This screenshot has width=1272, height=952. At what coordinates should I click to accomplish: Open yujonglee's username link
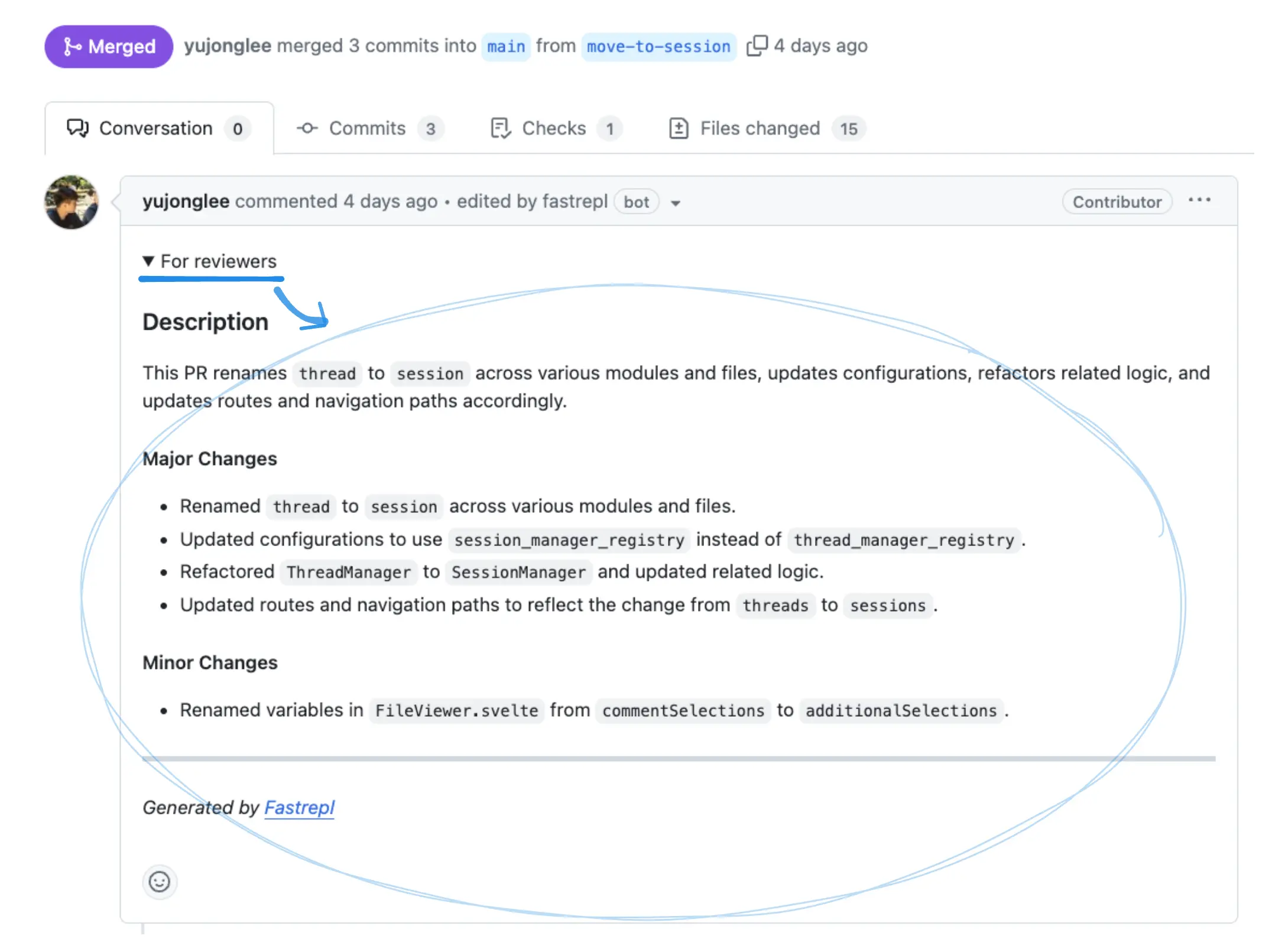click(186, 201)
